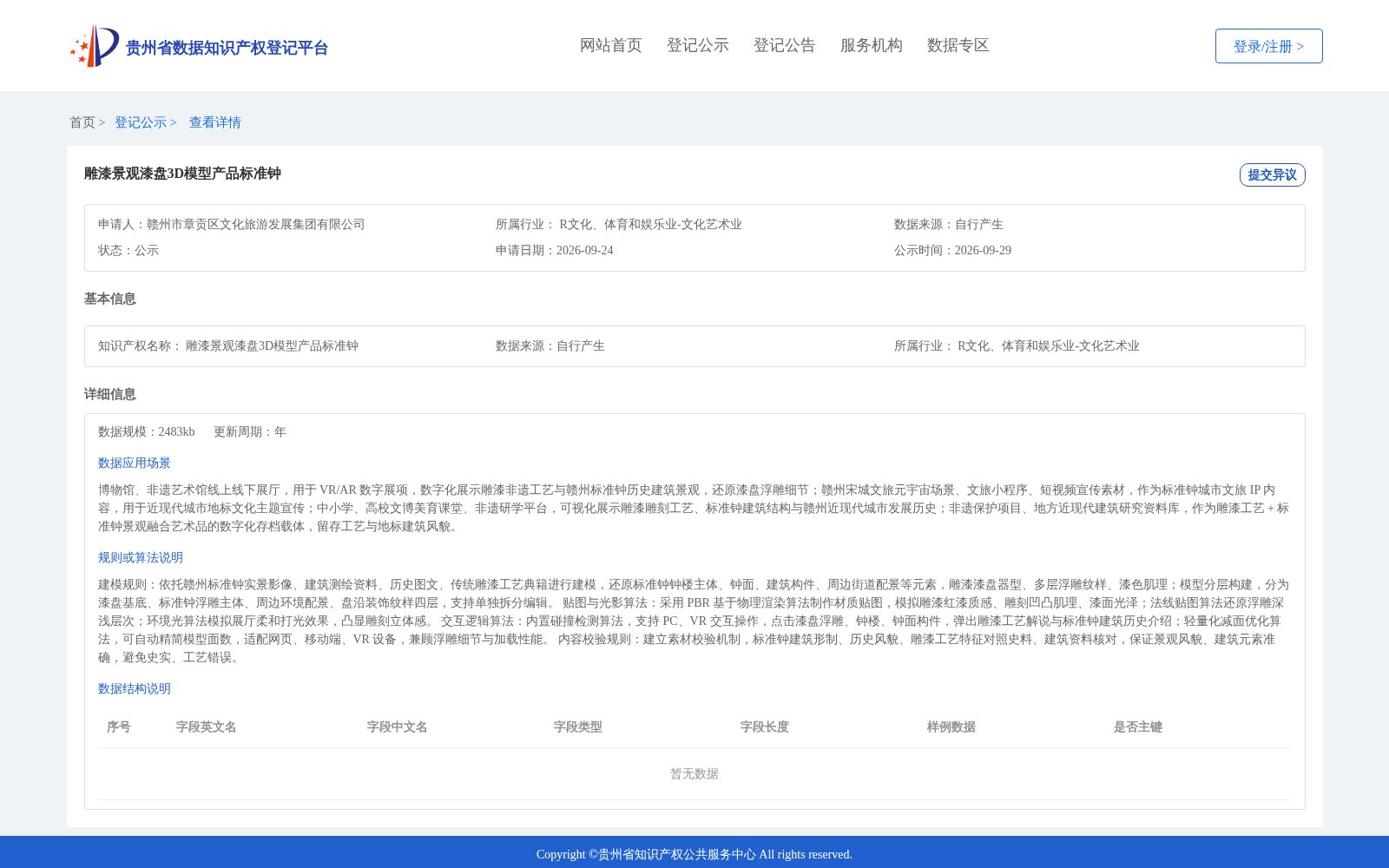
Task: Open the 登记公示 nav item
Action: (x=698, y=45)
